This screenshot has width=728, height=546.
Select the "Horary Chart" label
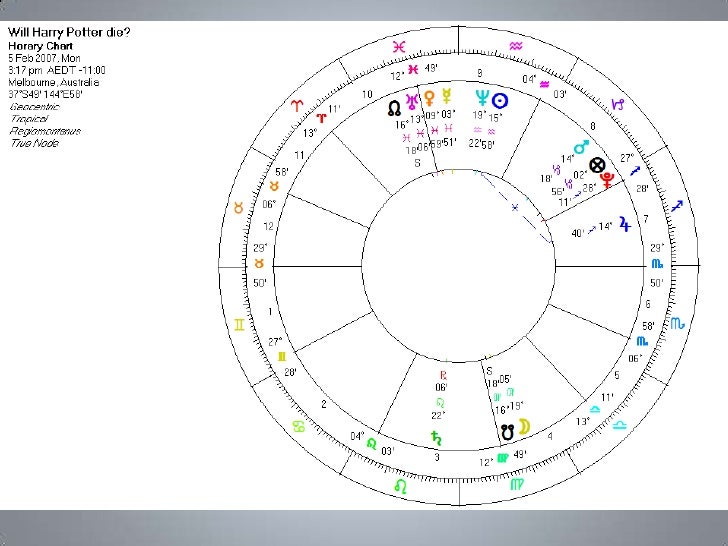[40, 46]
